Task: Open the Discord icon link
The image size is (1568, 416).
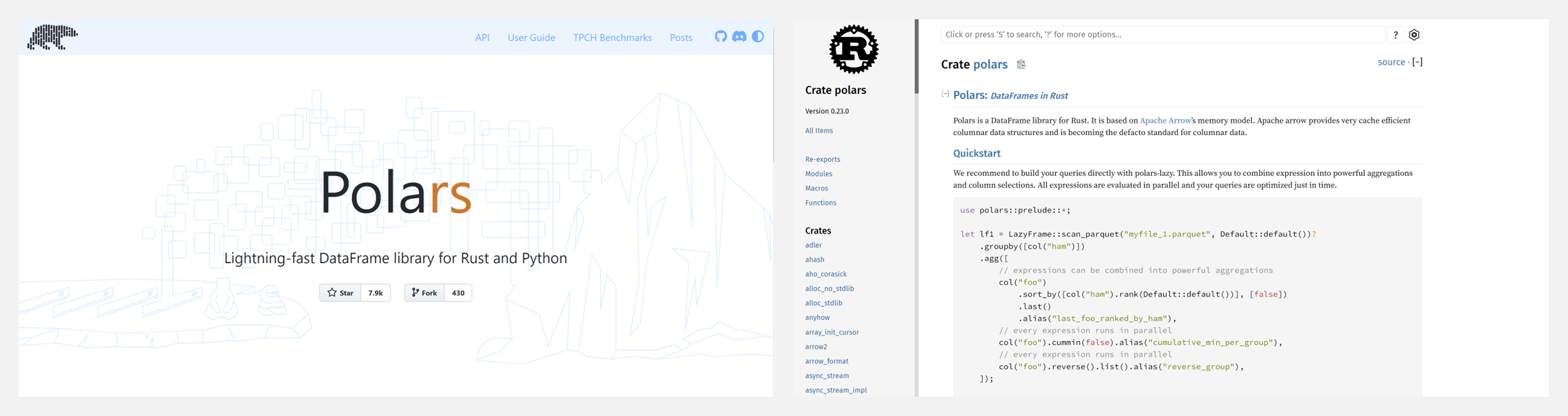Action: pyautogui.click(x=740, y=36)
